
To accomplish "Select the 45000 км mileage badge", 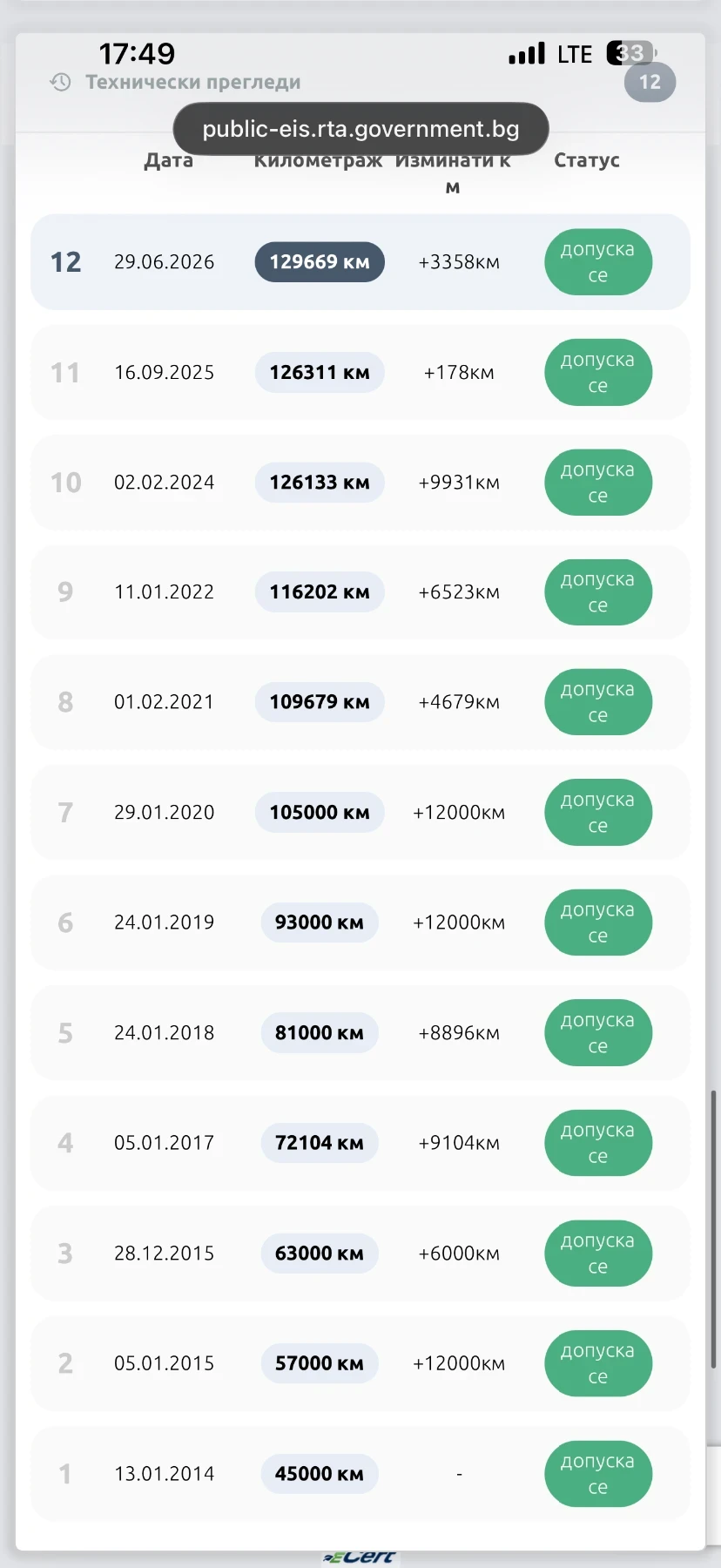I will tap(320, 1474).
